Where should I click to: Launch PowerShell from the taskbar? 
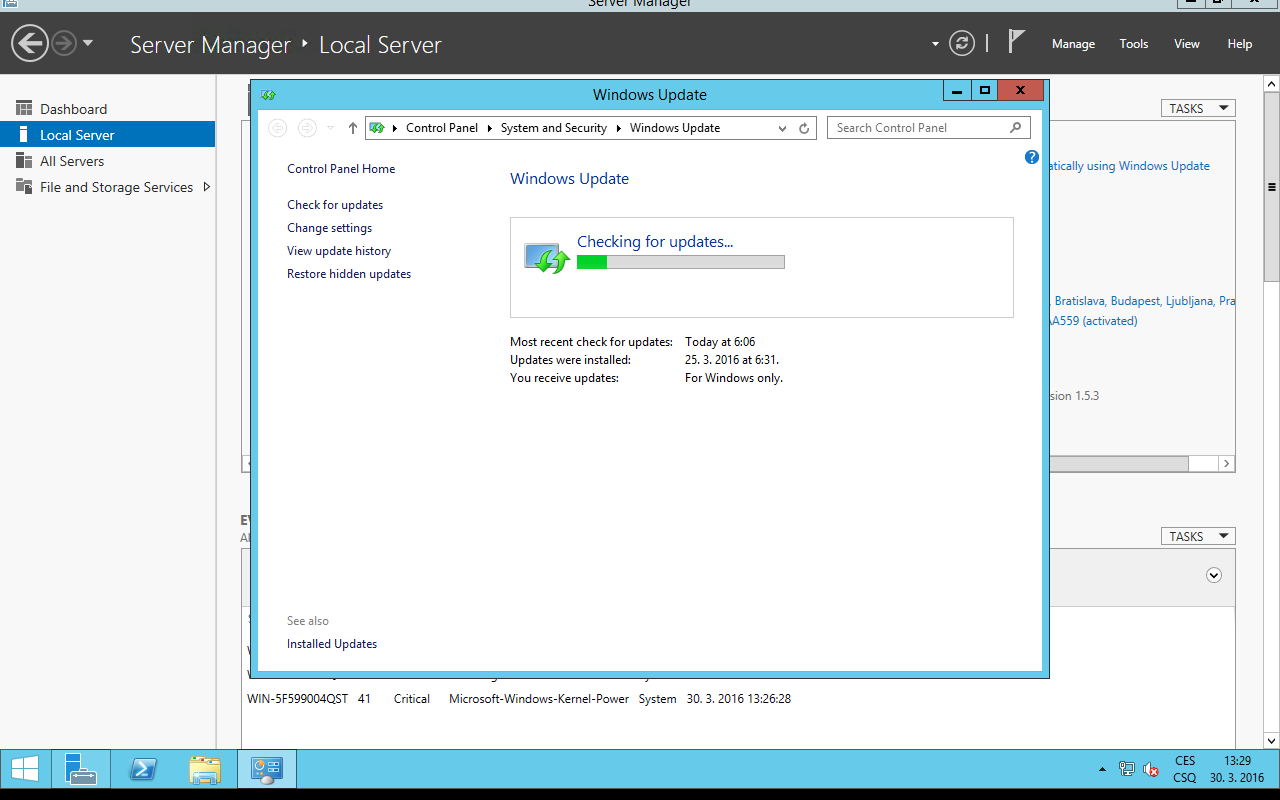(143, 769)
